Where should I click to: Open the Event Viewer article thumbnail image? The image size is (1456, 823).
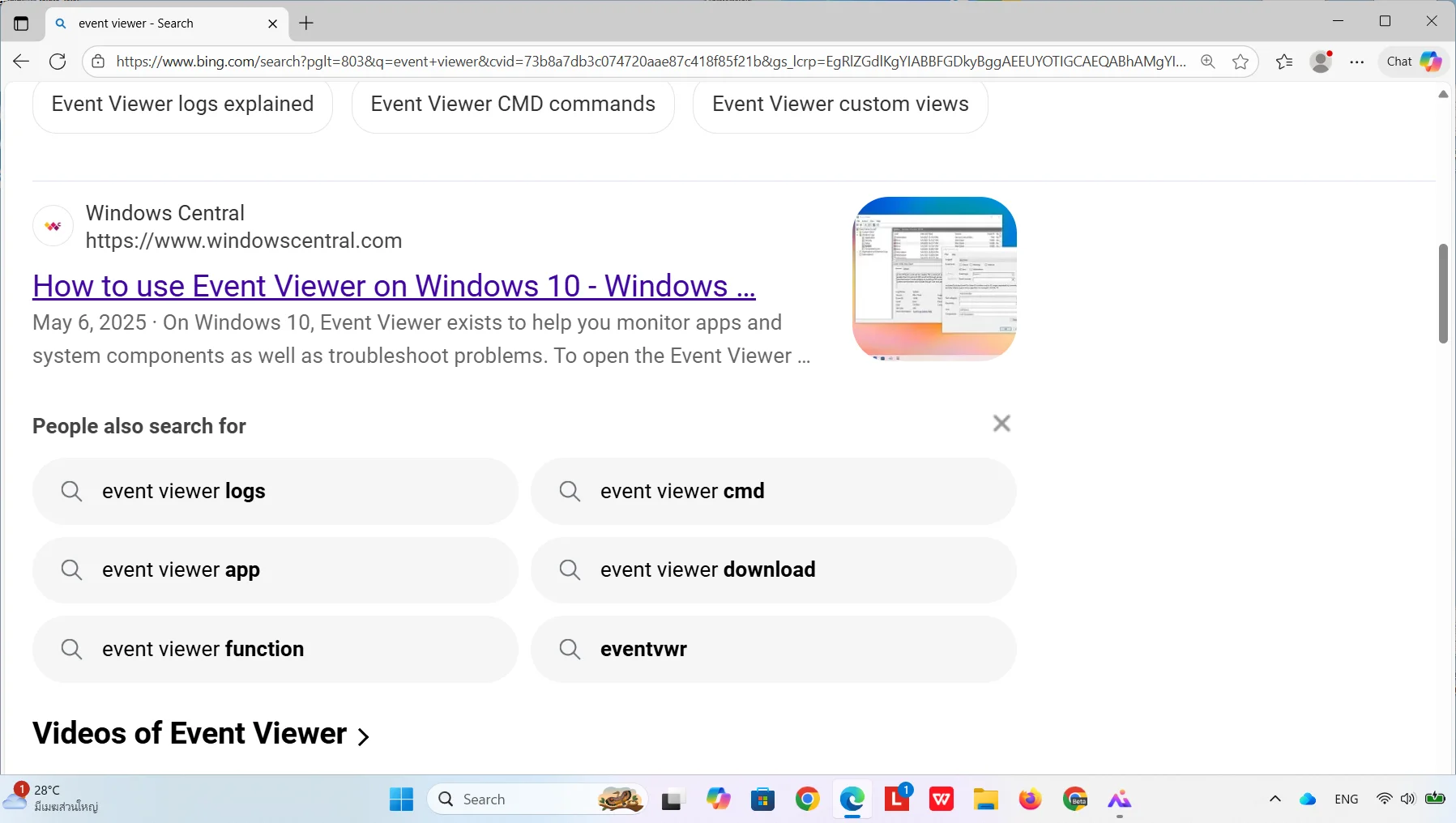click(933, 279)
